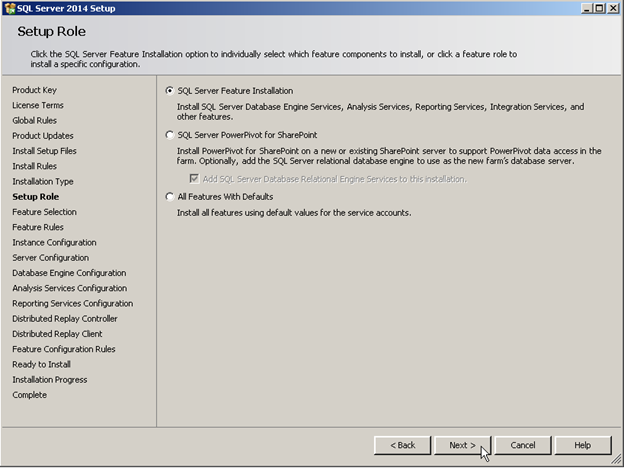Click Feature Rules step
The image size is (624, 468).
point(38,227)
